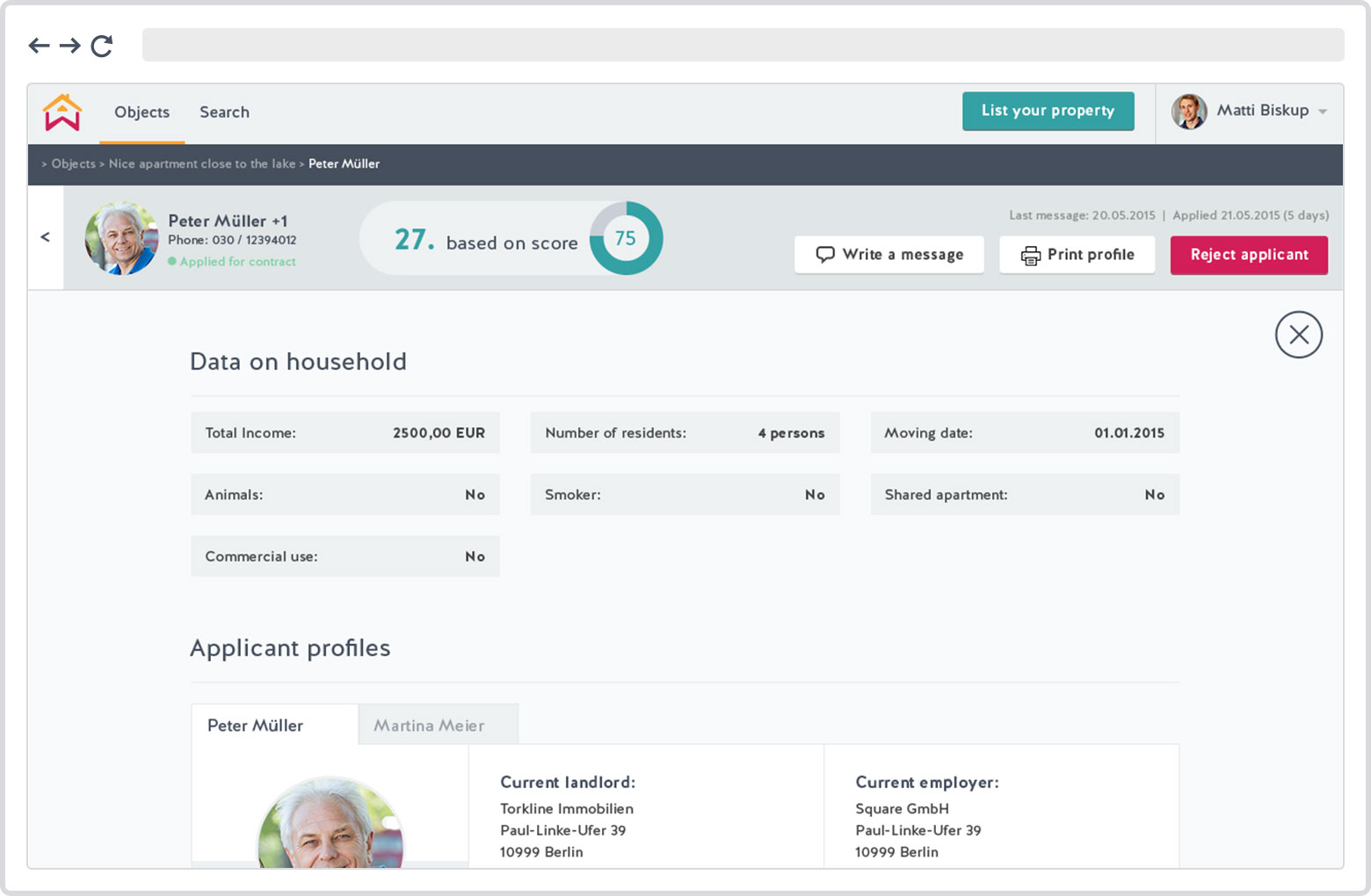Select the Peter Müller profile tab
1371x896 pixels.
pyautogui.click(x=255, y=726)
